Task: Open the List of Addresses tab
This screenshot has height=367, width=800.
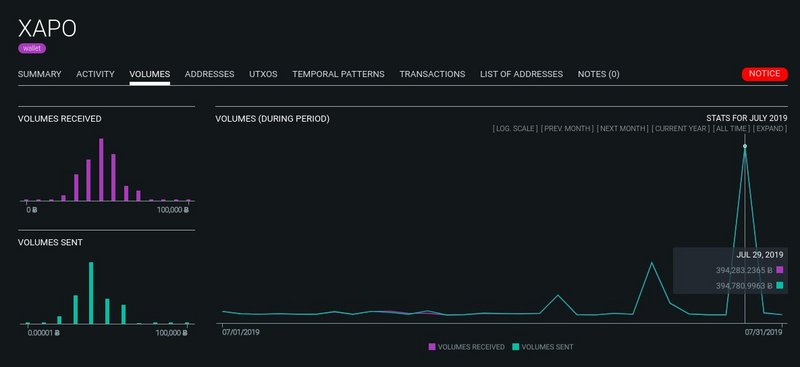Action: click(x=521, y=74)
